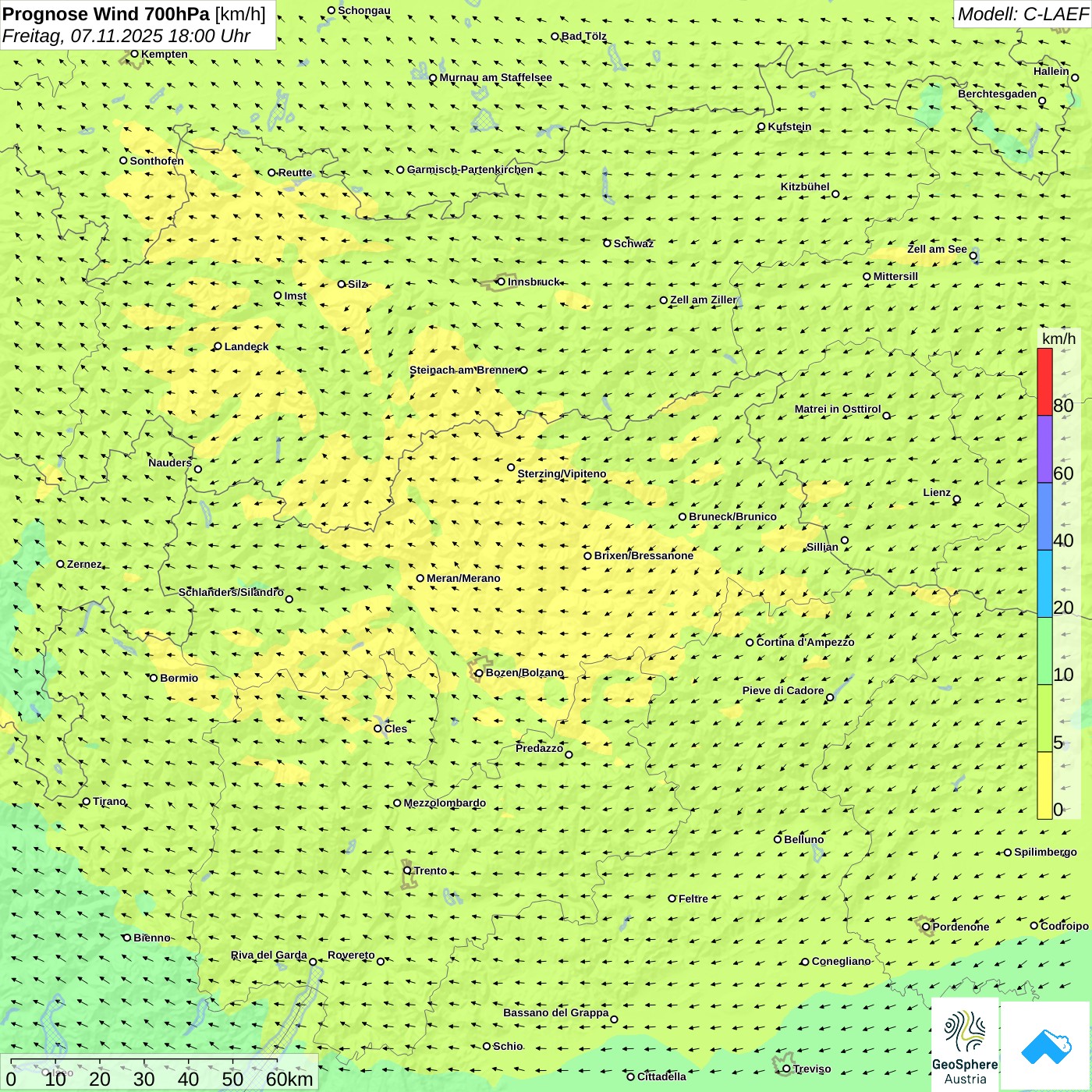The height and width of the screenshot is (1092, 1092).
Task: Click the Zernez label
Action: click(x=84, y=564)
